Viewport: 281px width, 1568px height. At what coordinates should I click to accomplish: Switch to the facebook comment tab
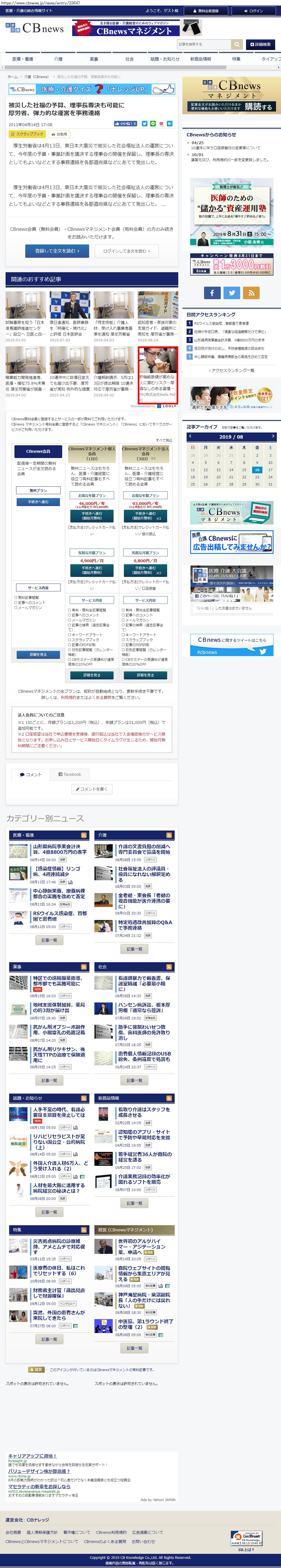[x=69, y=774]
